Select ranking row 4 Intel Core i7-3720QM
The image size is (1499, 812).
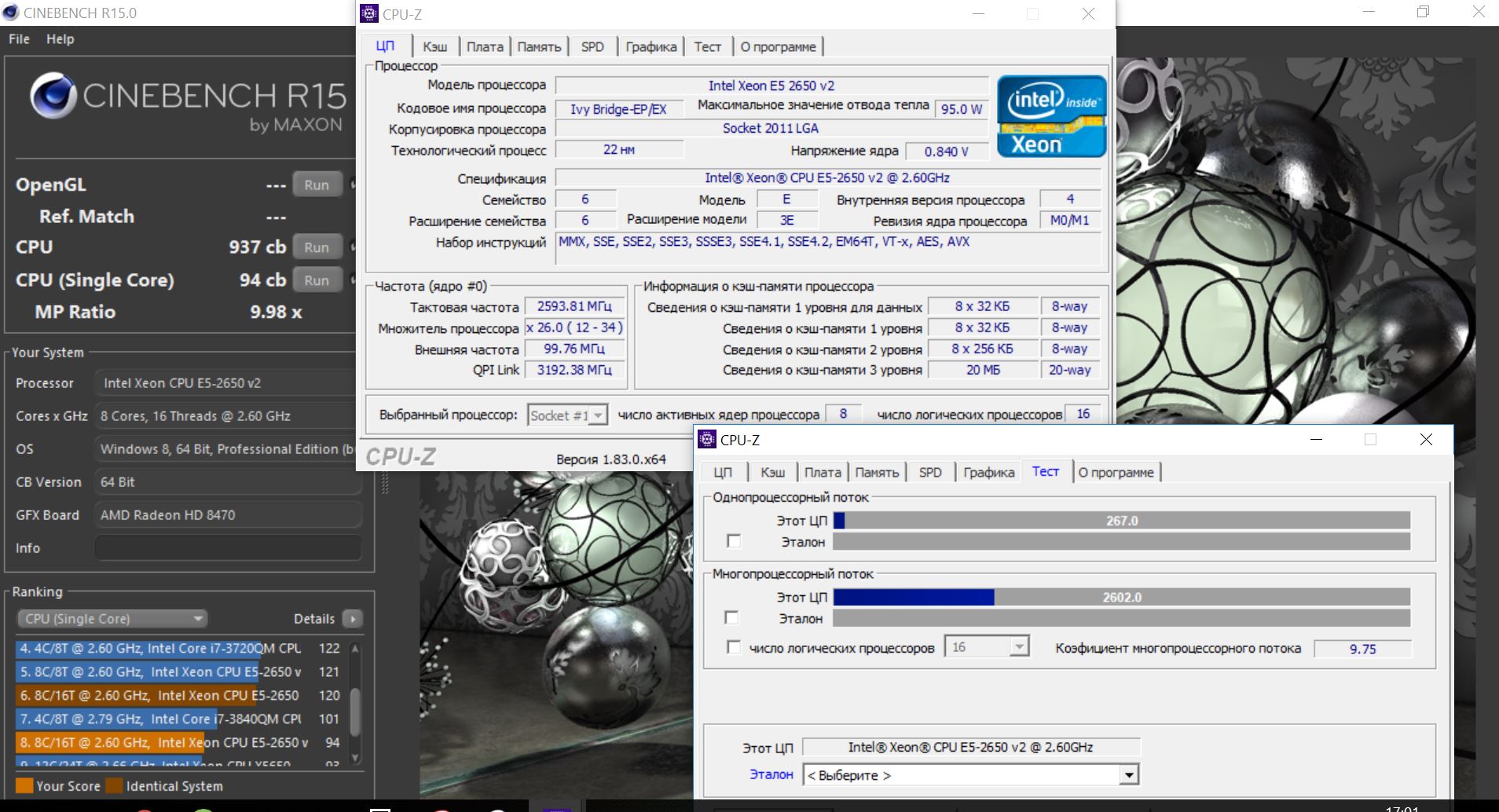[x=179, y=649]
